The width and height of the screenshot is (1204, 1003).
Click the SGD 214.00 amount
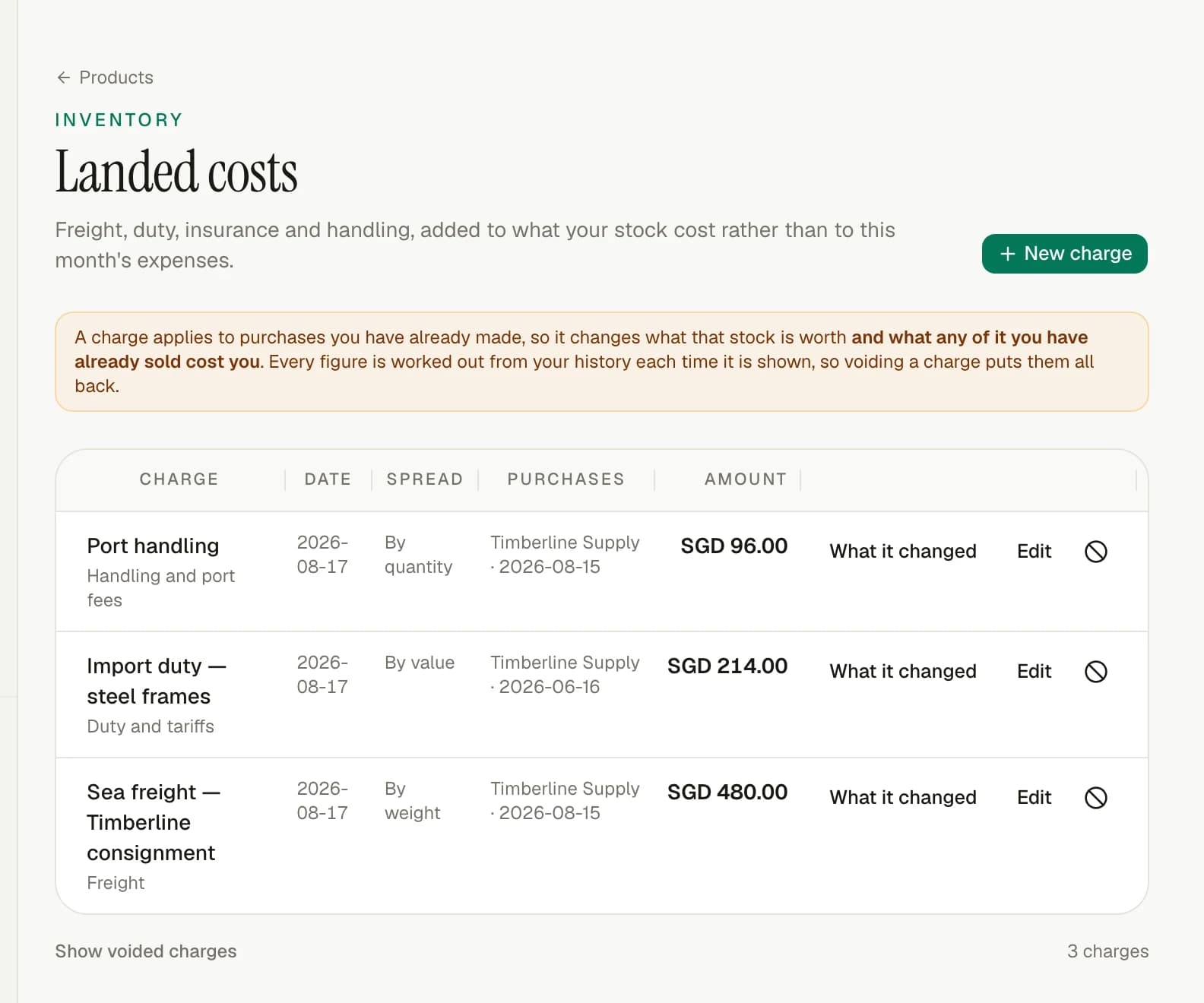727,666
